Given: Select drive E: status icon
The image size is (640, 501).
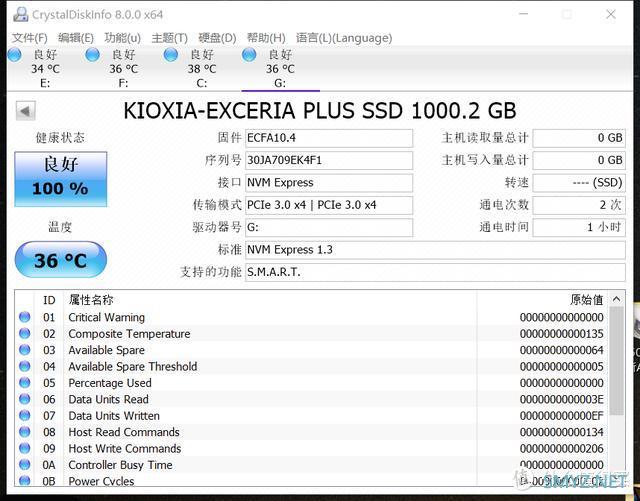Looking at the screenshot, I should 15,55.
